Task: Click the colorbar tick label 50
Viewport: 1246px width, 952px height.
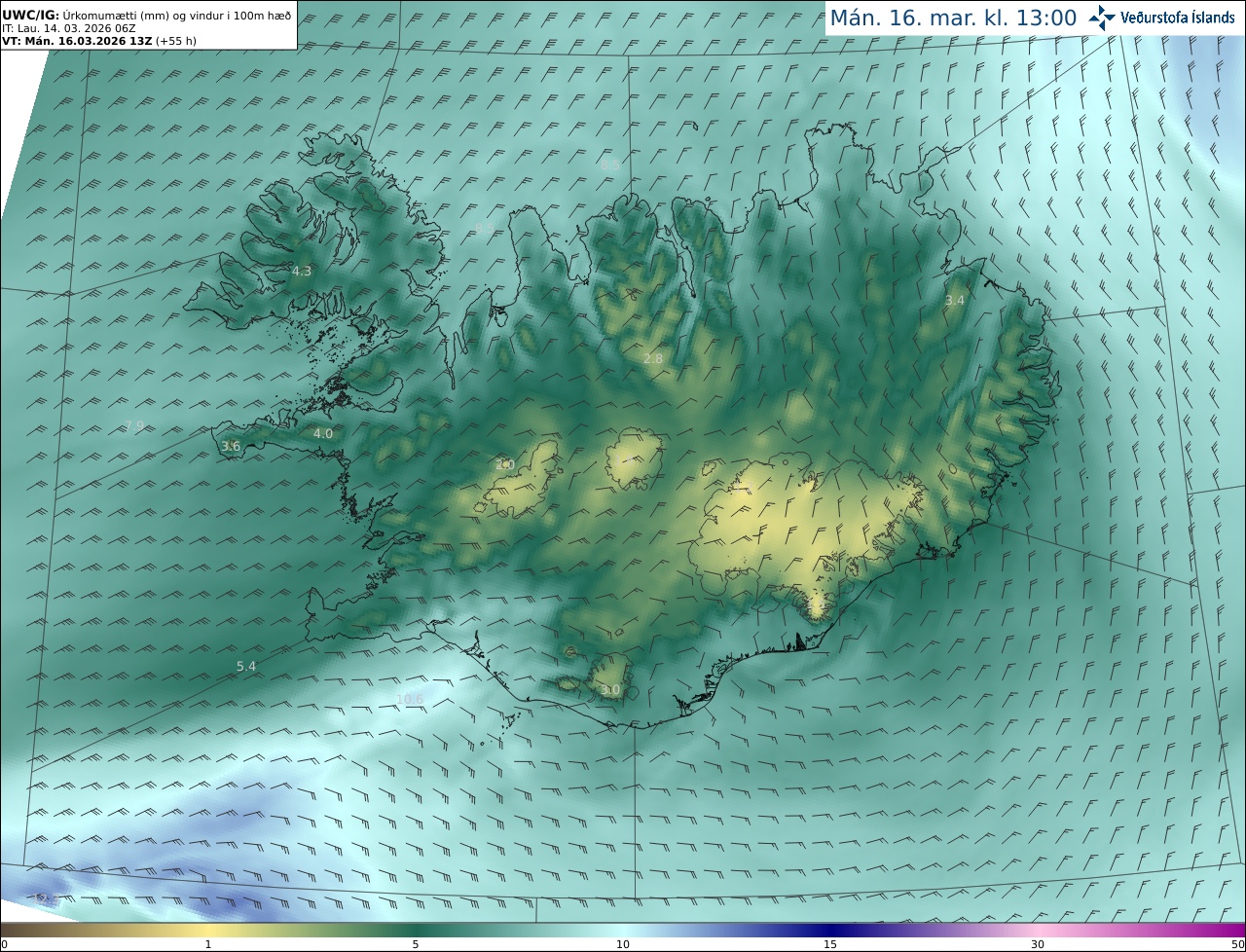Action: point(1238,944)
